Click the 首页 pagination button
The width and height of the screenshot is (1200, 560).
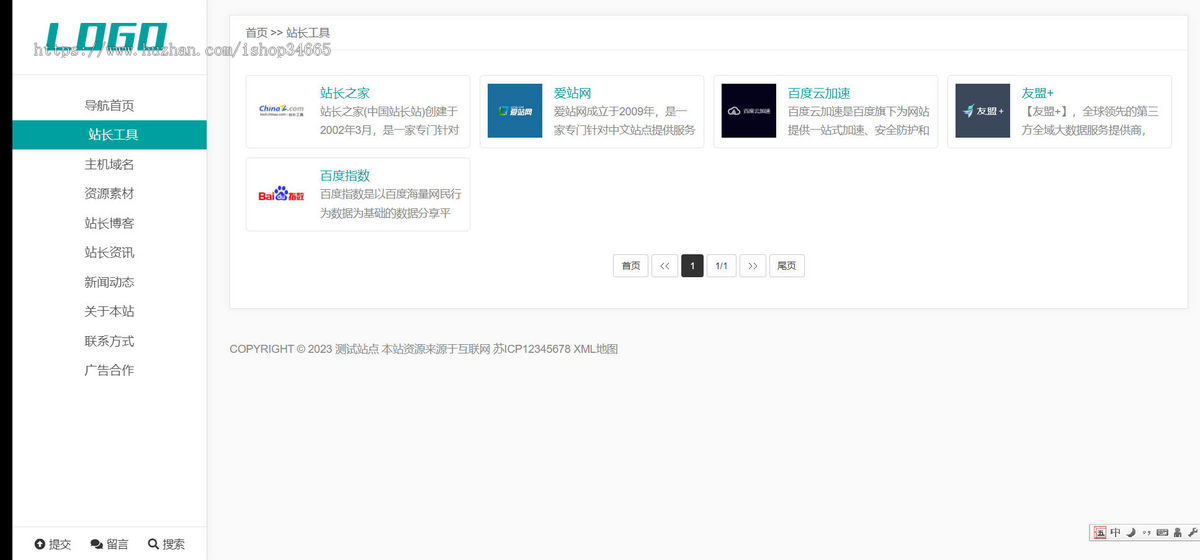point(631,266)
